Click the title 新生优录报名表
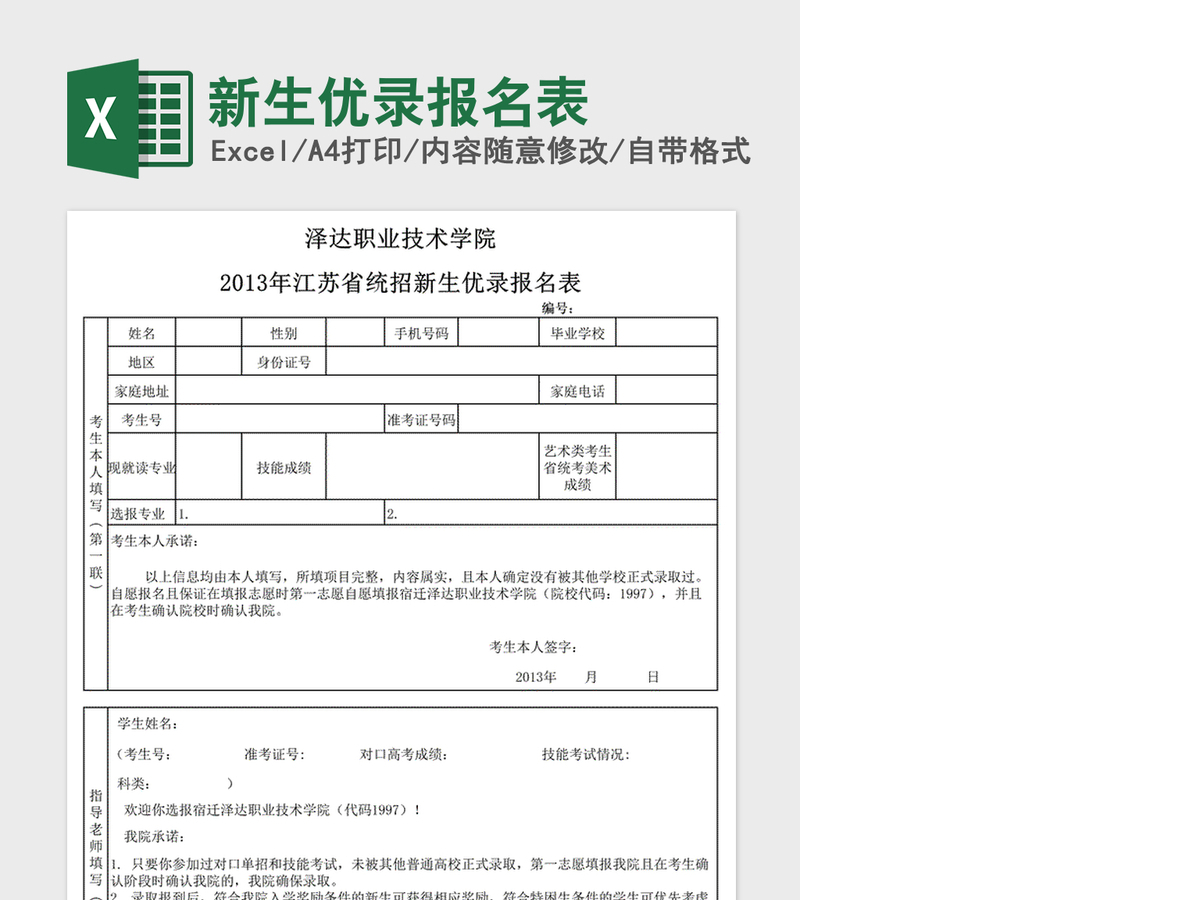The image size is (1200, 900). point(398,102)
